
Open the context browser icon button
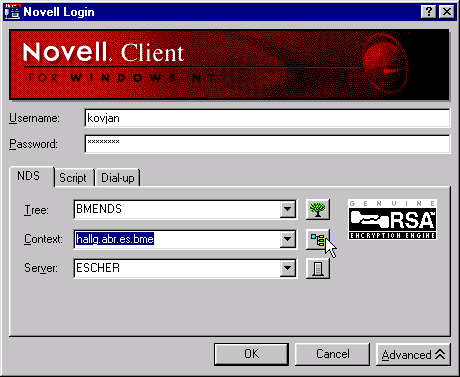pyautogui.click(x=318, y=239)
